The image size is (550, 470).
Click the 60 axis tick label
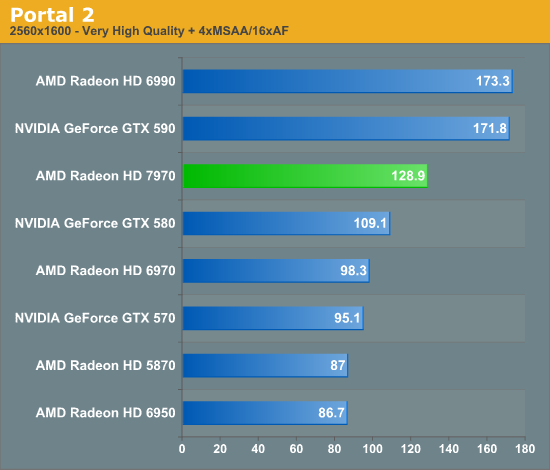(x=296, y=449)
